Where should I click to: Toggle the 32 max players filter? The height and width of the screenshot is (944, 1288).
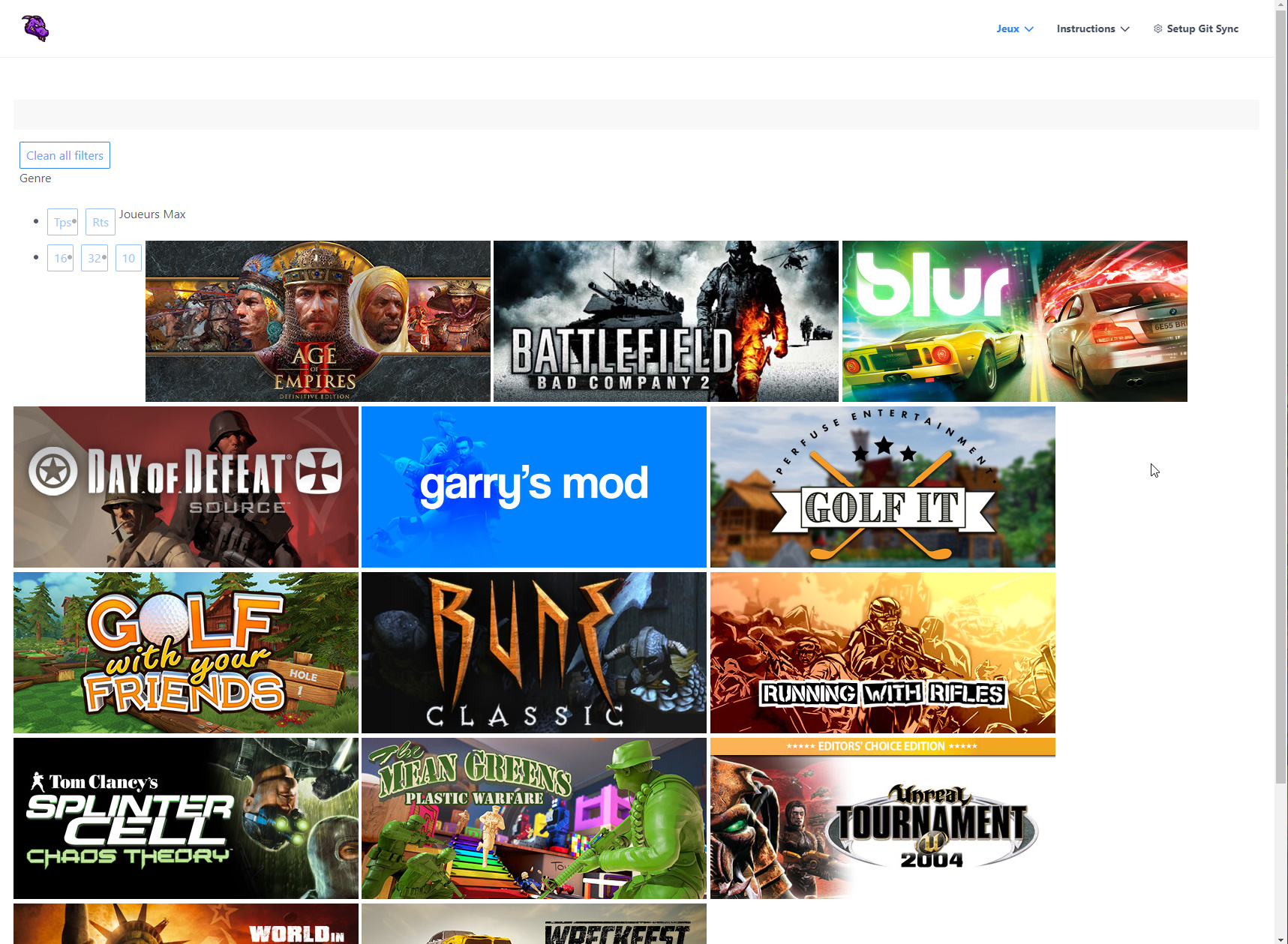click(95, 258)
